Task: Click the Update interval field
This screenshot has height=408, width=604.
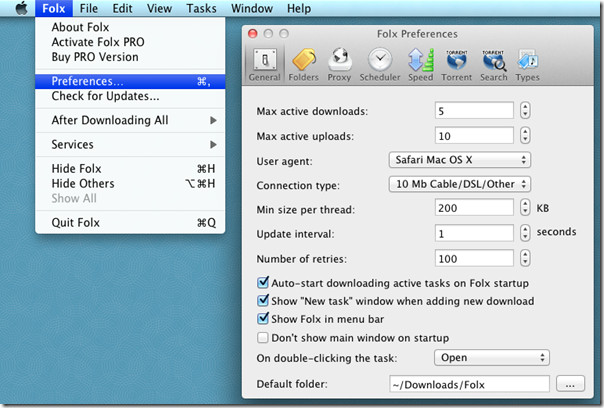Action: 474,233
